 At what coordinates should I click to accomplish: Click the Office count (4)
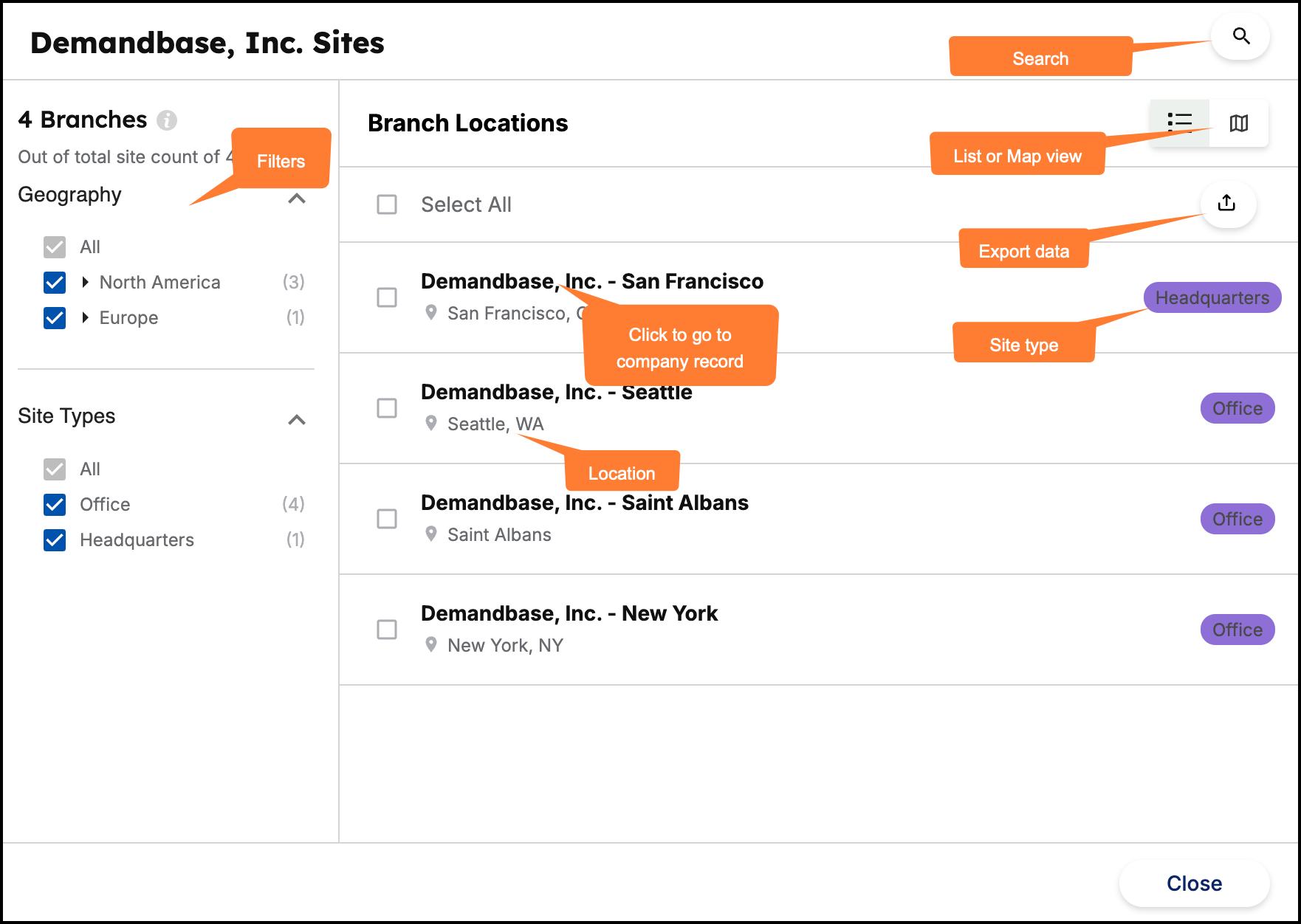click(x=293, y=504)
